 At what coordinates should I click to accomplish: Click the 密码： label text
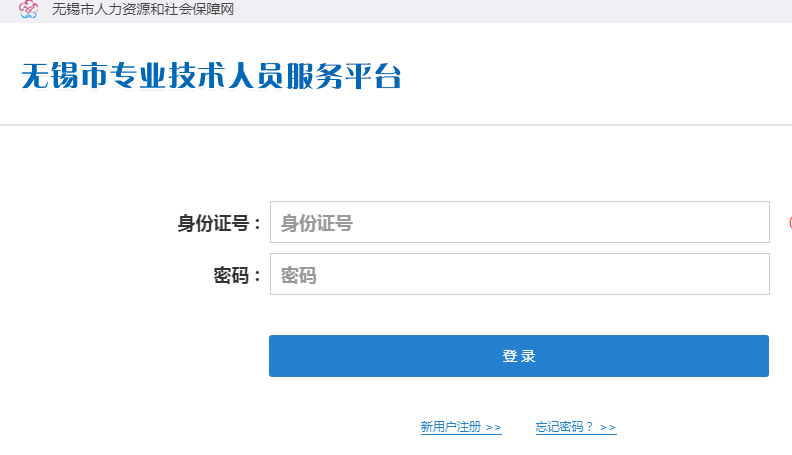coord(237,276)
